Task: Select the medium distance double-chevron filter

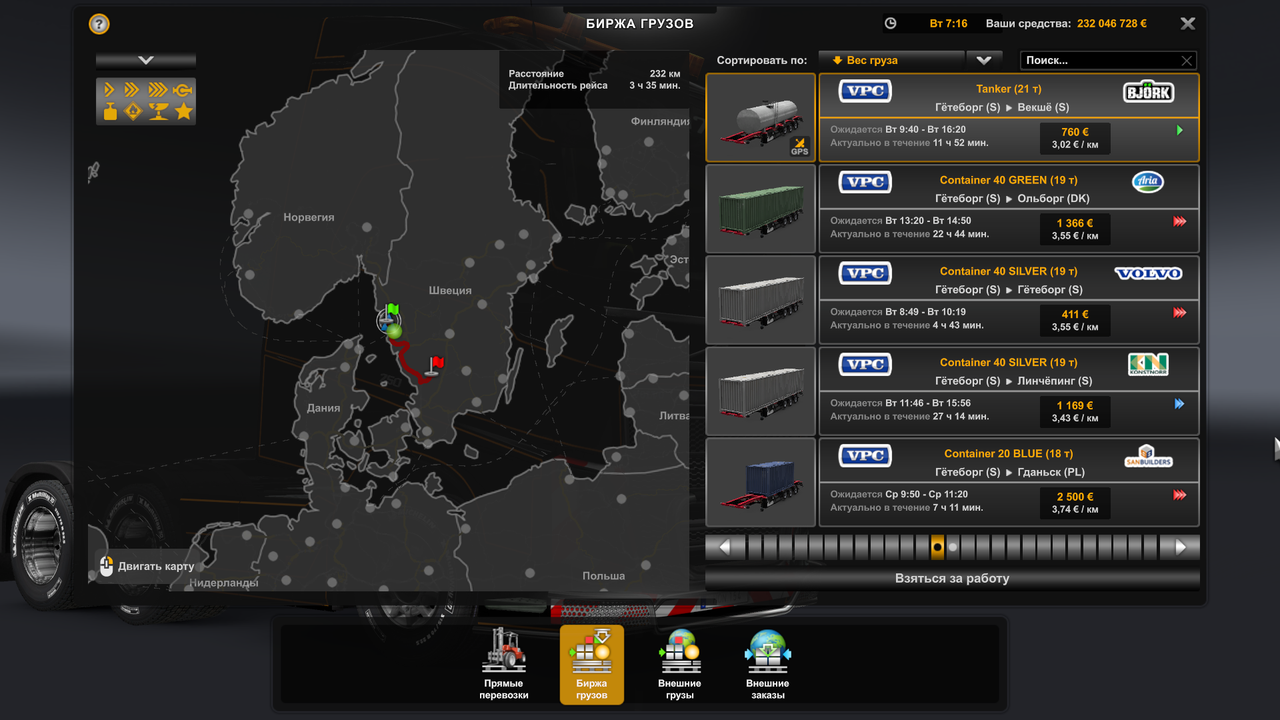Action: click(x=131, y=89)
